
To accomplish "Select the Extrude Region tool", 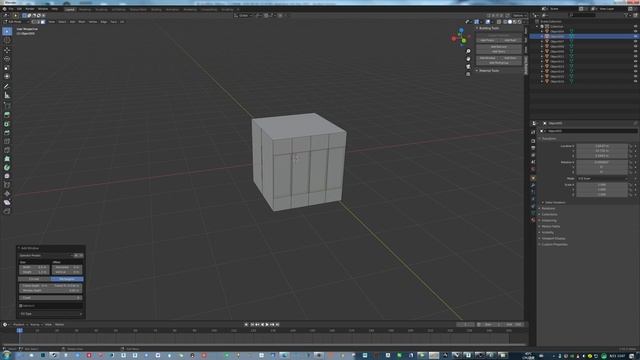I will point(7,115).
